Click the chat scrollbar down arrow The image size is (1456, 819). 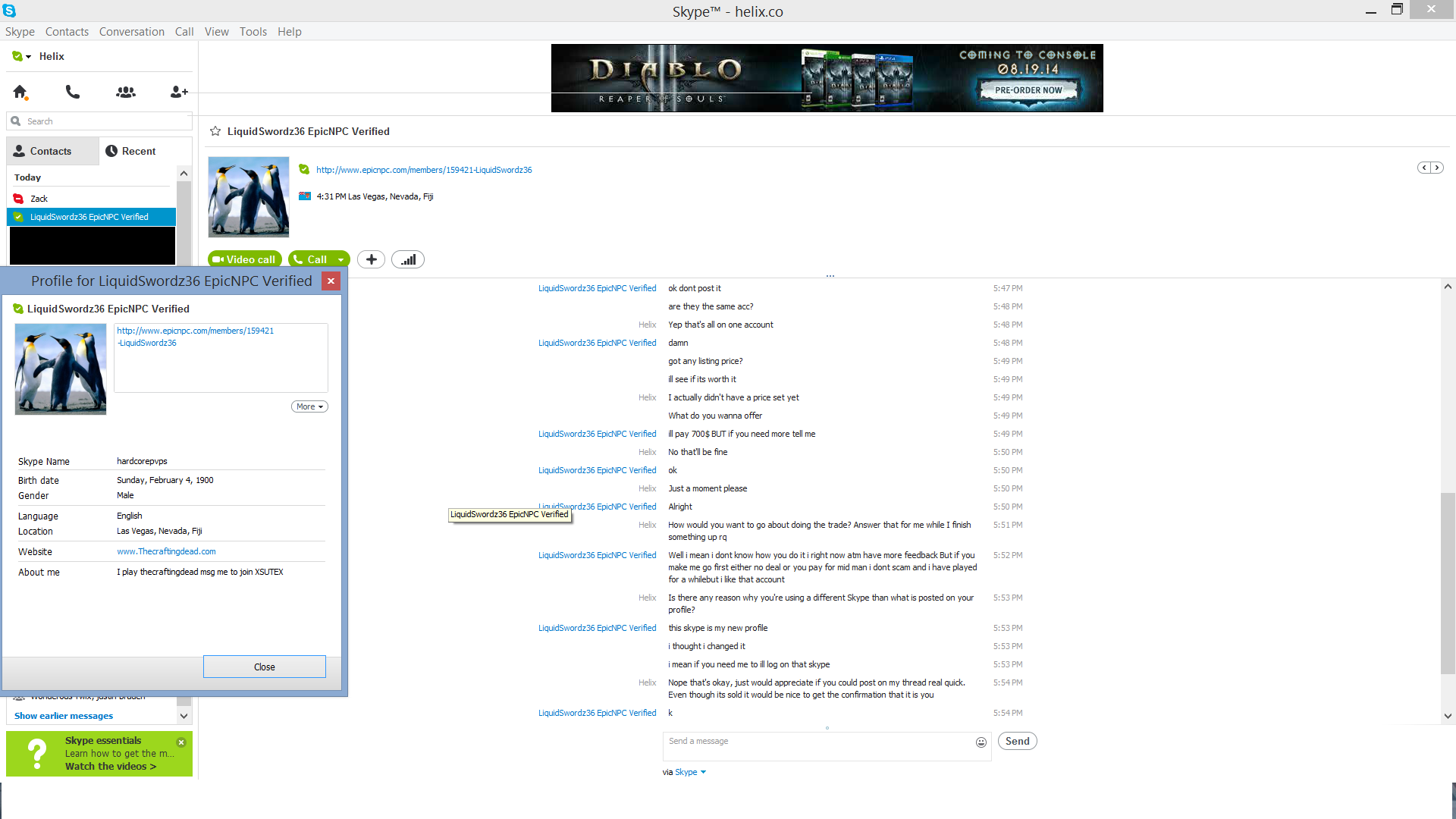[1448, 716]
